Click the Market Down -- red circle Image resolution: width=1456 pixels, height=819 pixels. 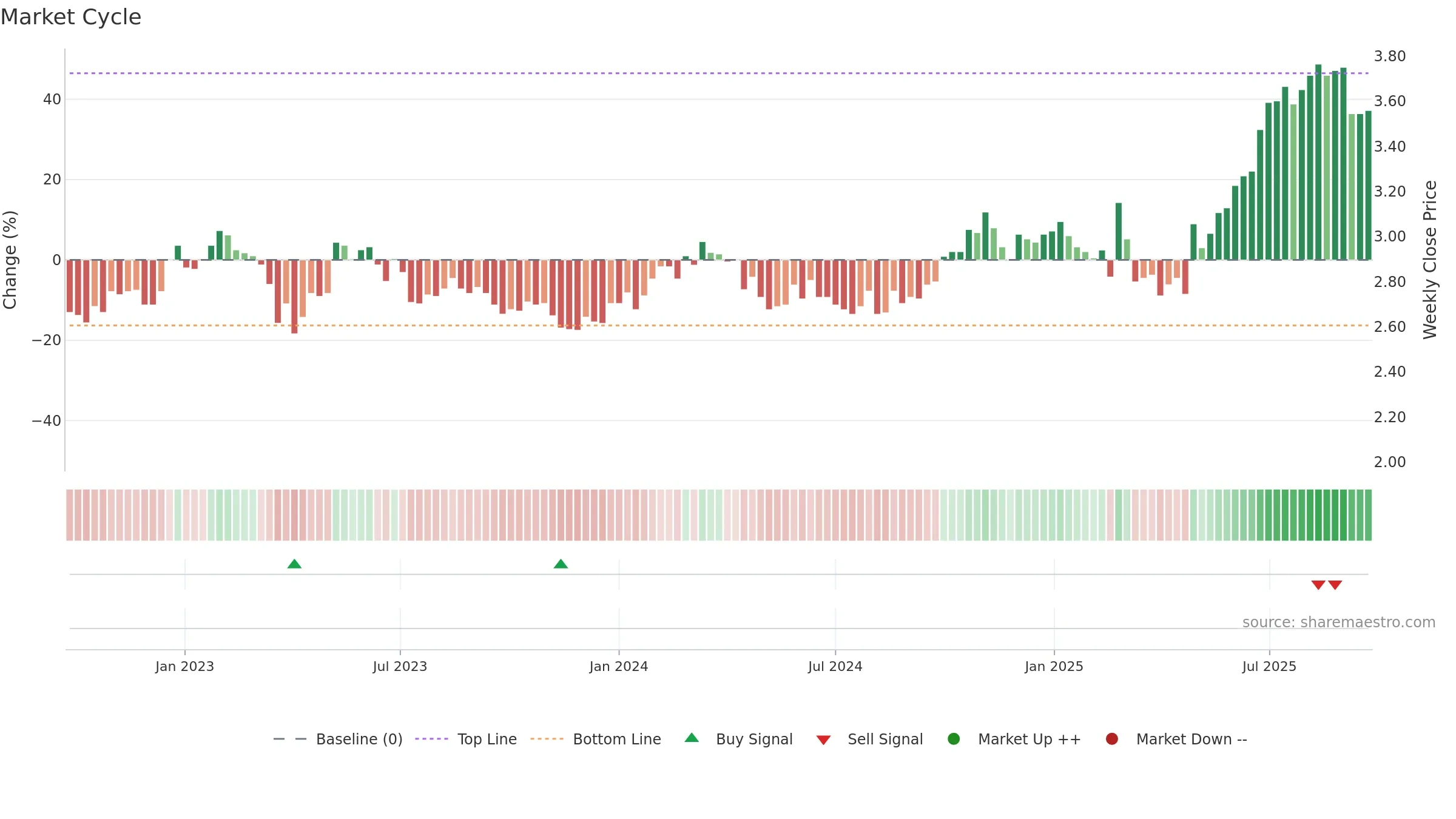point(1112,739)
